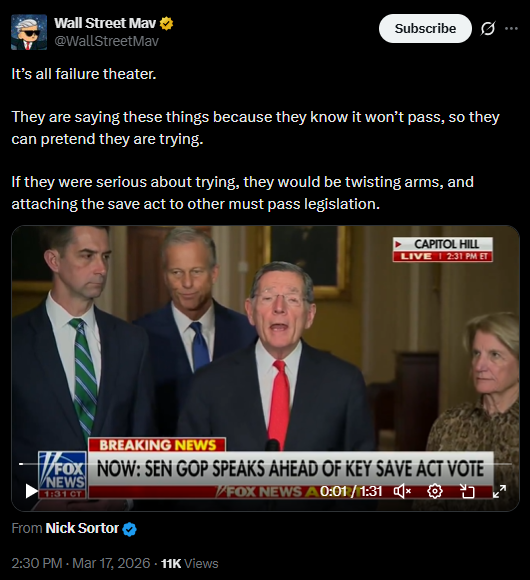Click the @WallStreetMav handle
Screen dimensions: 530x580
pos(107,41)
